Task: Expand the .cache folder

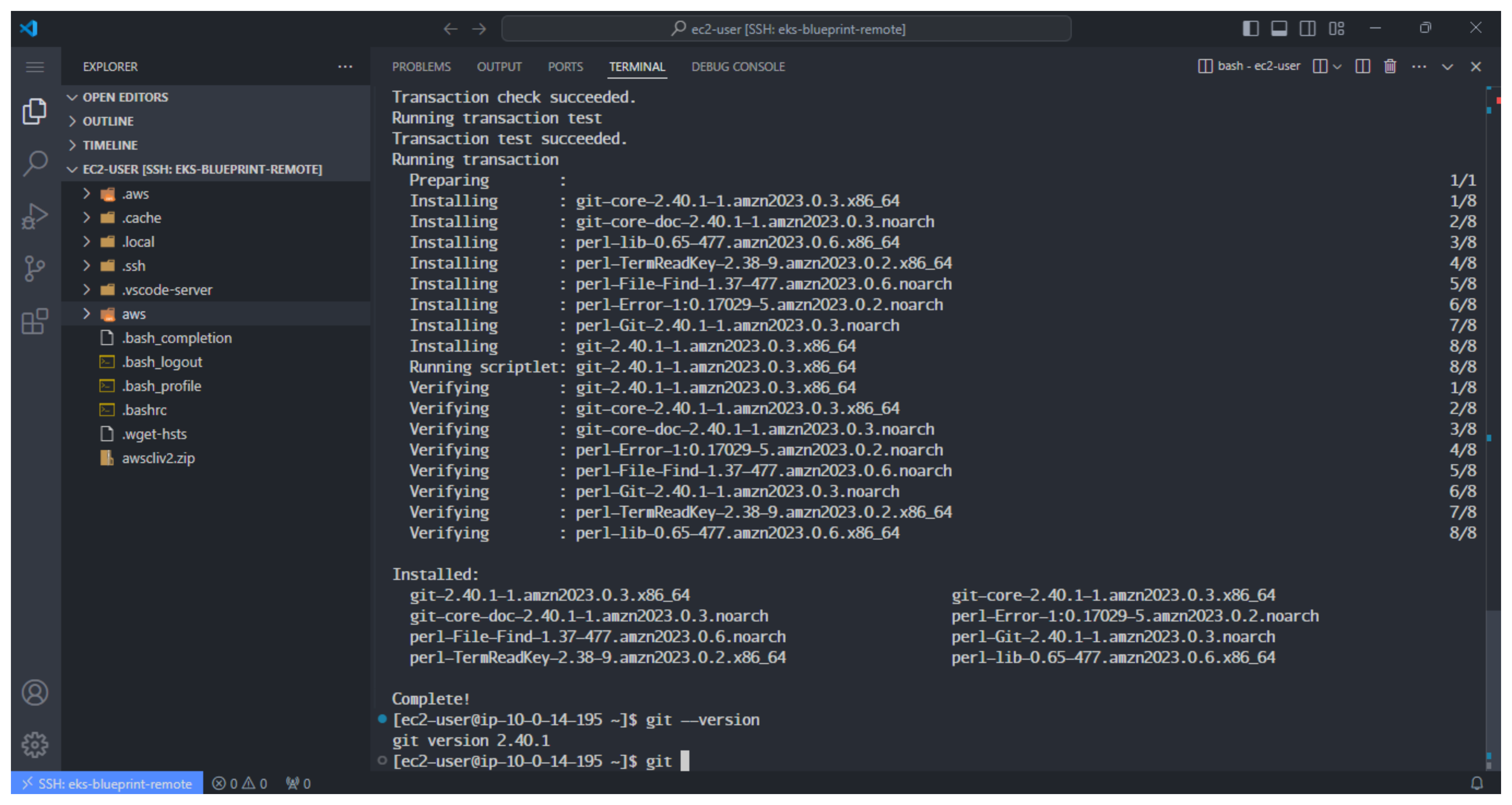Action: (216, 218)
